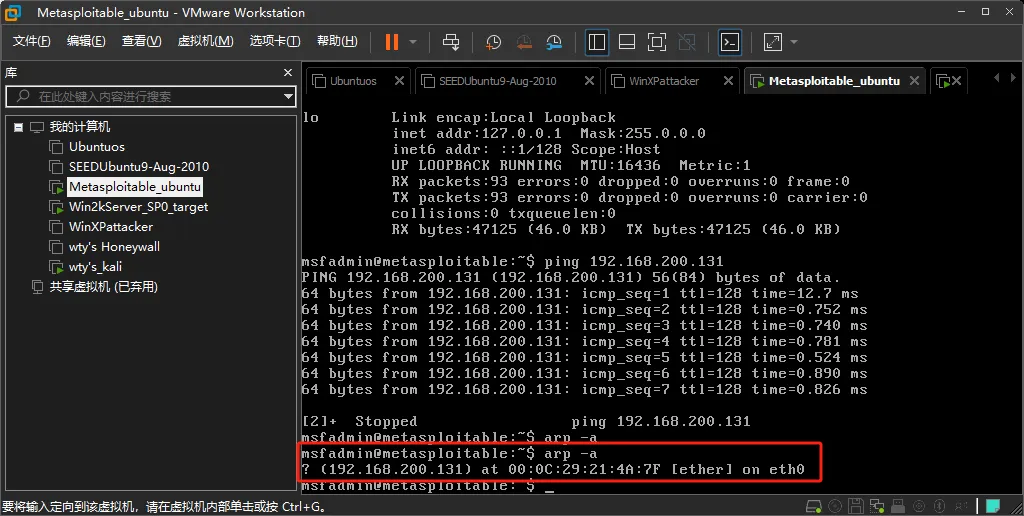The width and height of the screenshot is (1024, 516).
Task: Close the WinXPattacker tab
Action: (728, 80)
